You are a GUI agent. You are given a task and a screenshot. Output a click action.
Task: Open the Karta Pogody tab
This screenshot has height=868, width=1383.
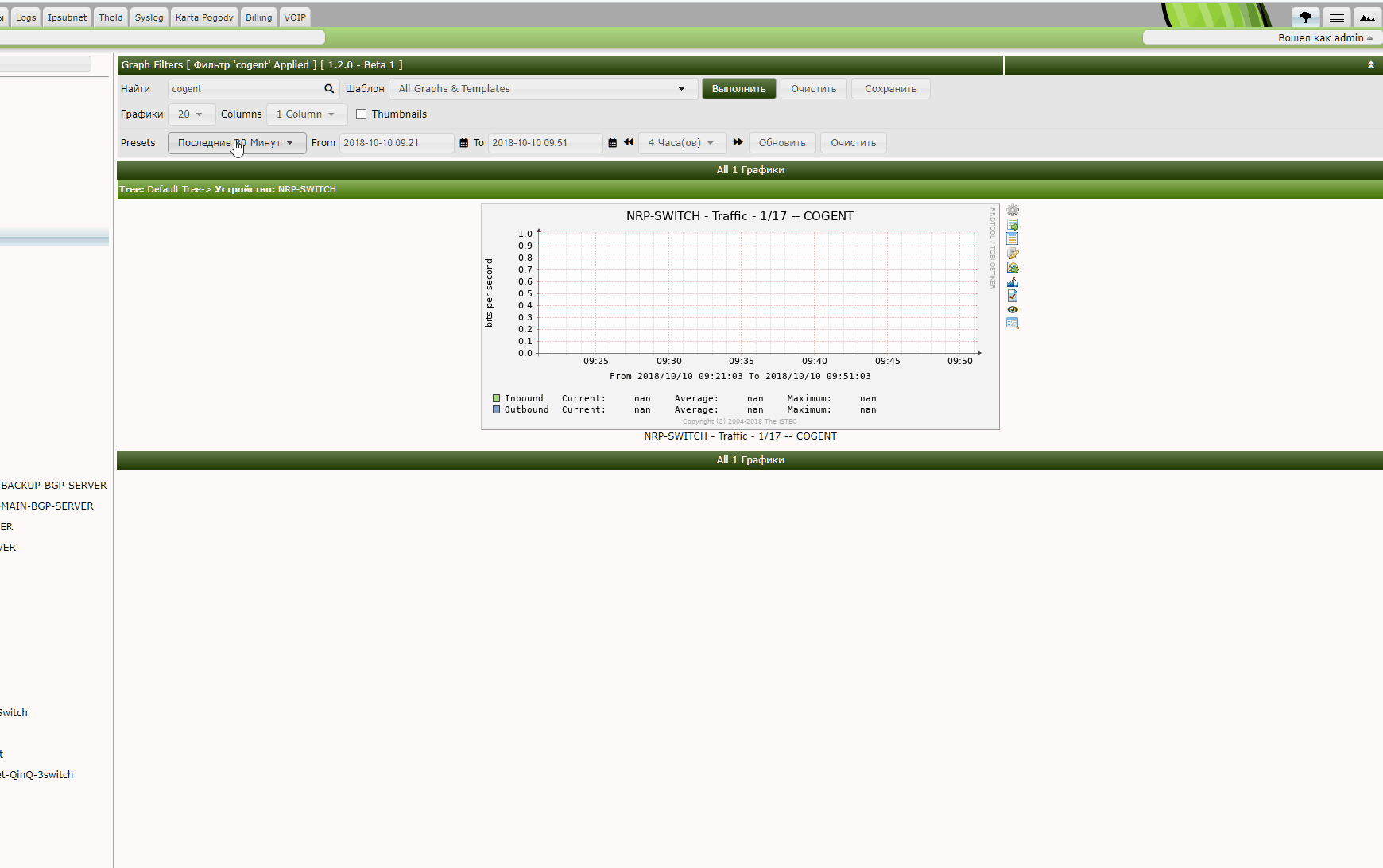tap(203, 17)
